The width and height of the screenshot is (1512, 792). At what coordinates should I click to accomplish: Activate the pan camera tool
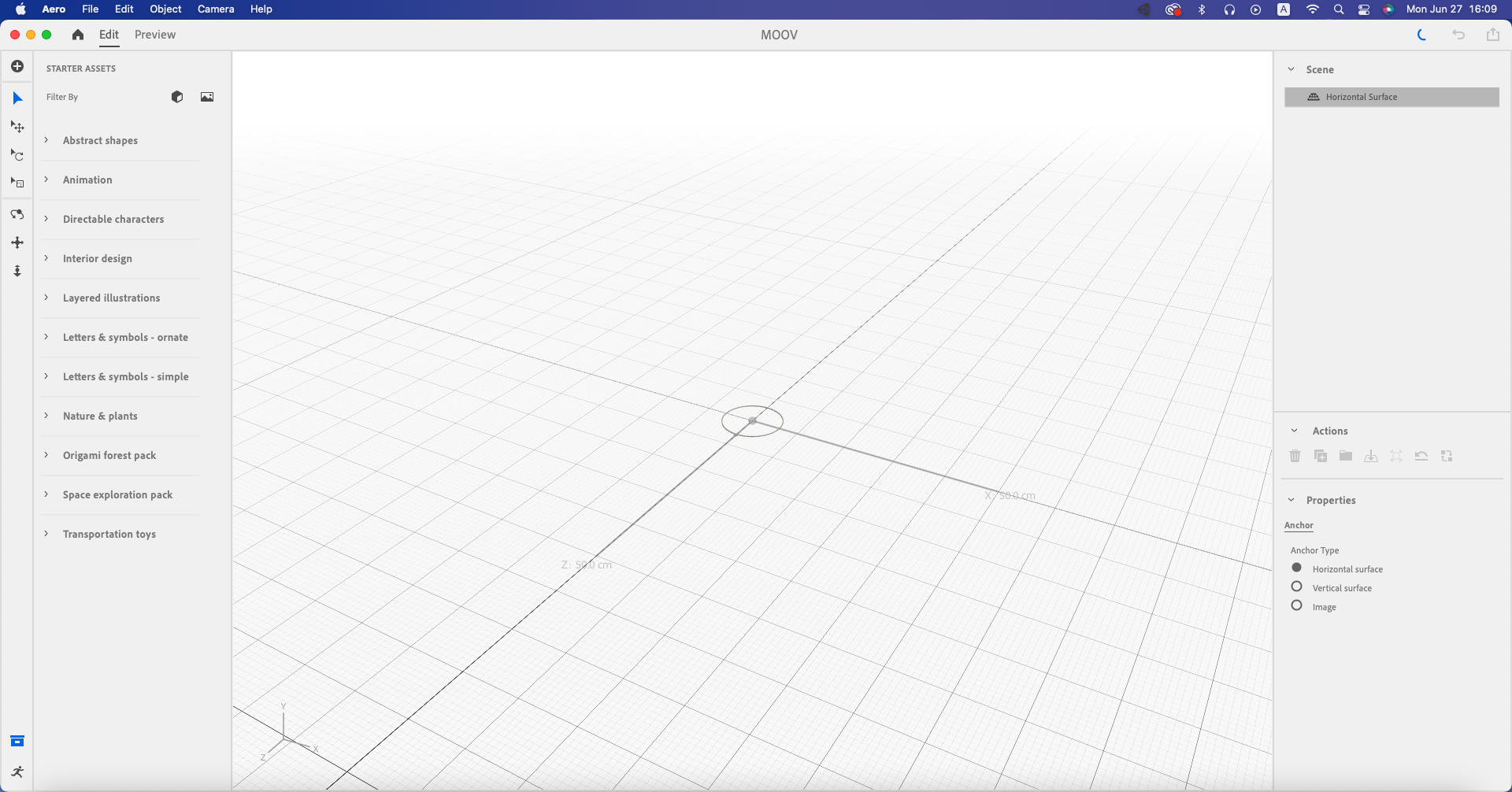(17, 242)
